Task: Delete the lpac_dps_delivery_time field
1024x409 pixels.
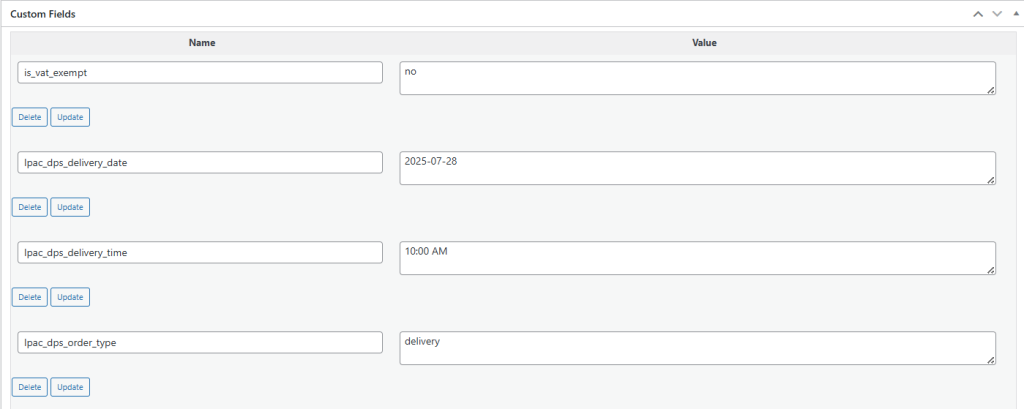Action: pos(30,297)
